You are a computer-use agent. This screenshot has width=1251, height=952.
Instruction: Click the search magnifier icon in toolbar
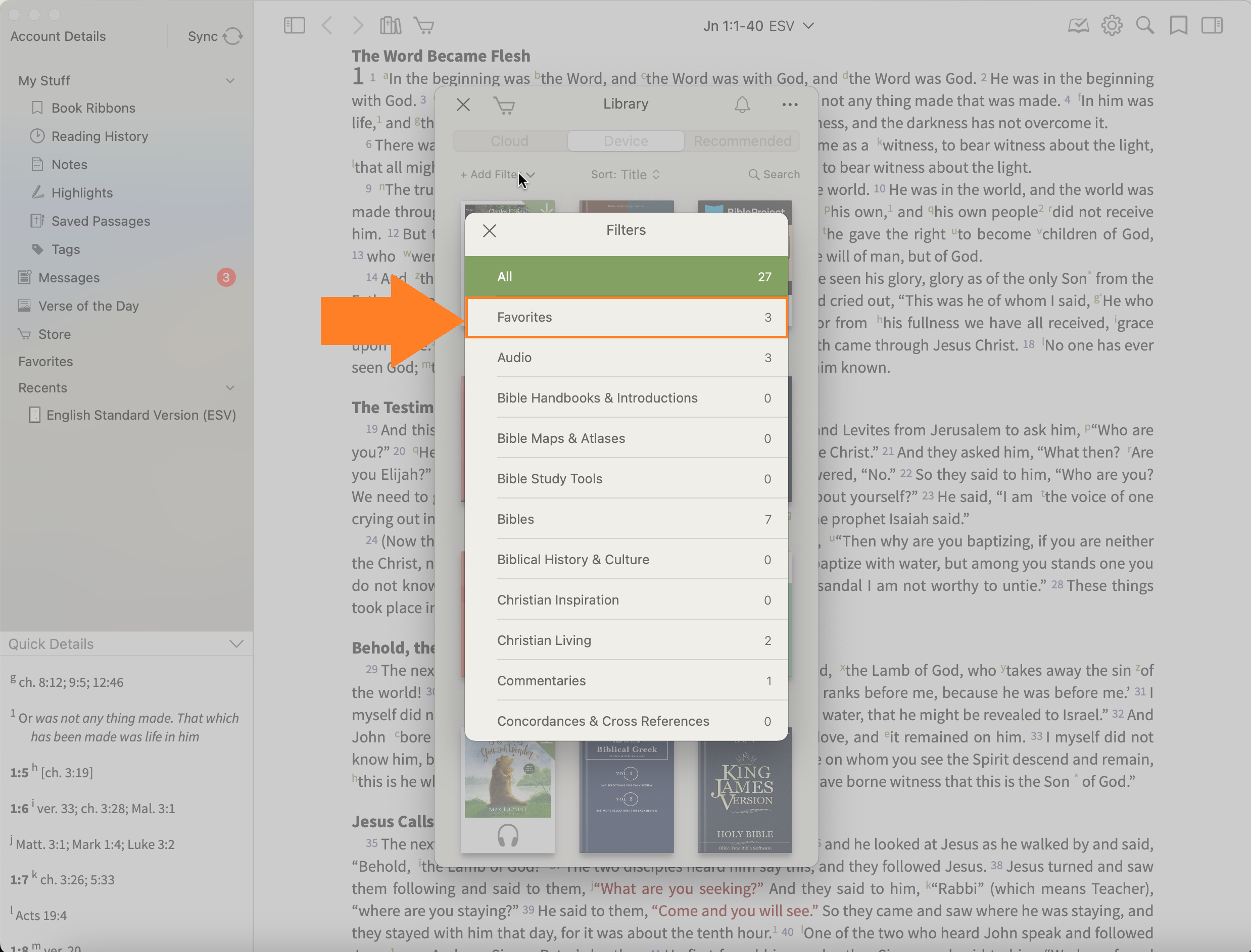point(1144,25)
